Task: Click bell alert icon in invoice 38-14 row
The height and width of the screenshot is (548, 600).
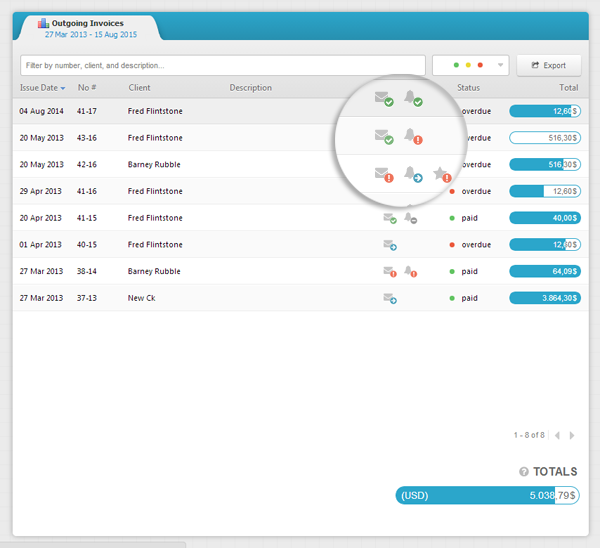Action: pos(410,271)
